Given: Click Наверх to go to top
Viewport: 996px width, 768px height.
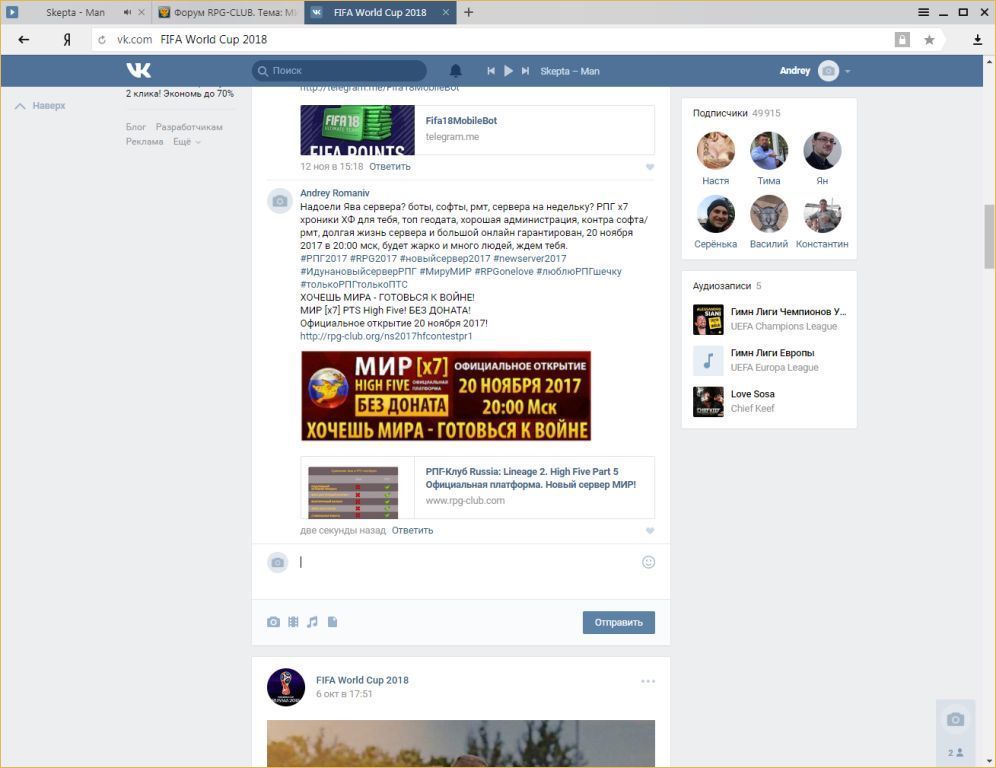Looking at the screenshot, I should point(40,105).
